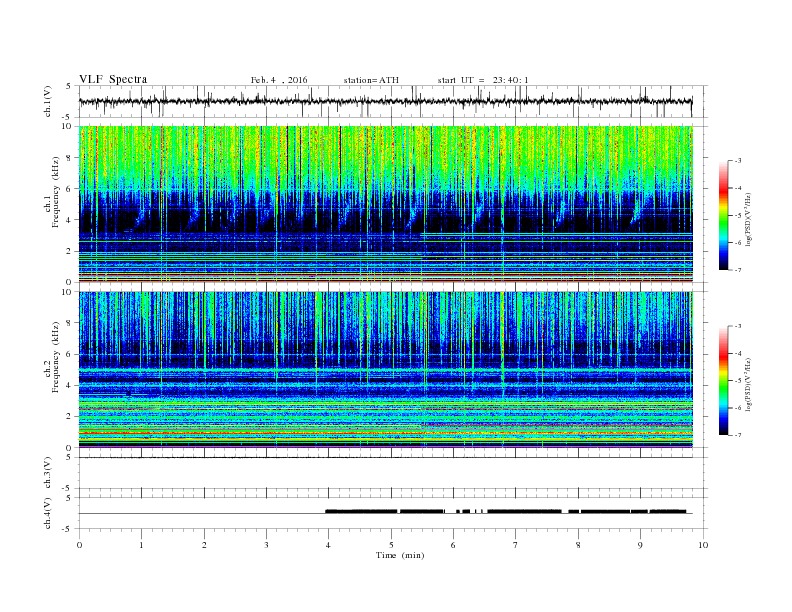Click the ch.1 frequency tick label '4'
Viewport: 792px width, 612px height.
tap(69, 220)
